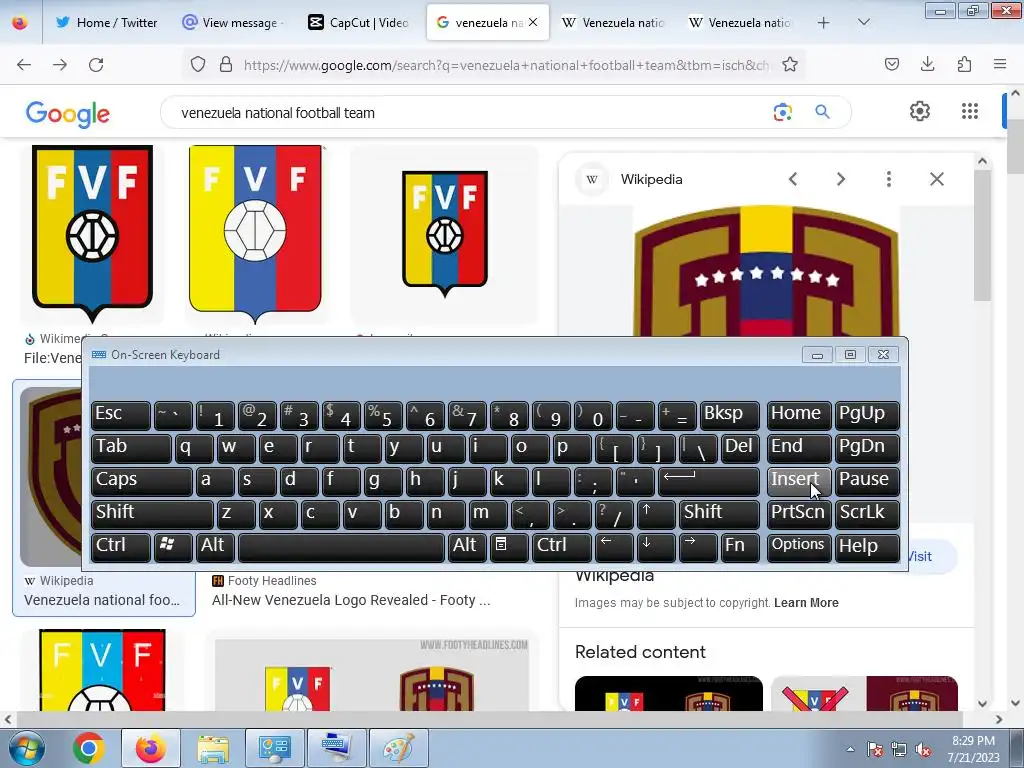Open Paint from the taskbar
1024x768 pixels.
click(x=398, y=748)
